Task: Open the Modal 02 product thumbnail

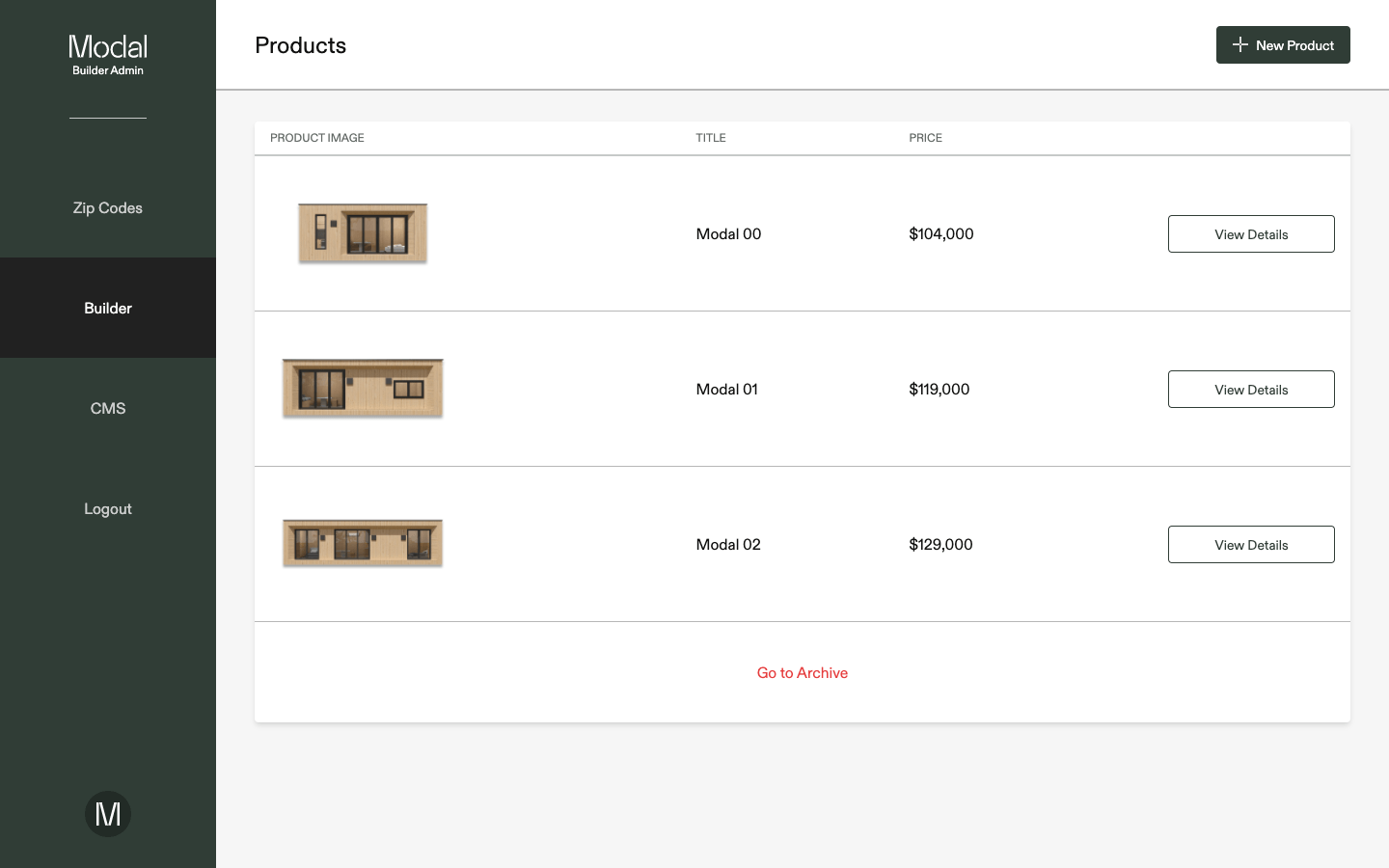Action: coord(363,543)
